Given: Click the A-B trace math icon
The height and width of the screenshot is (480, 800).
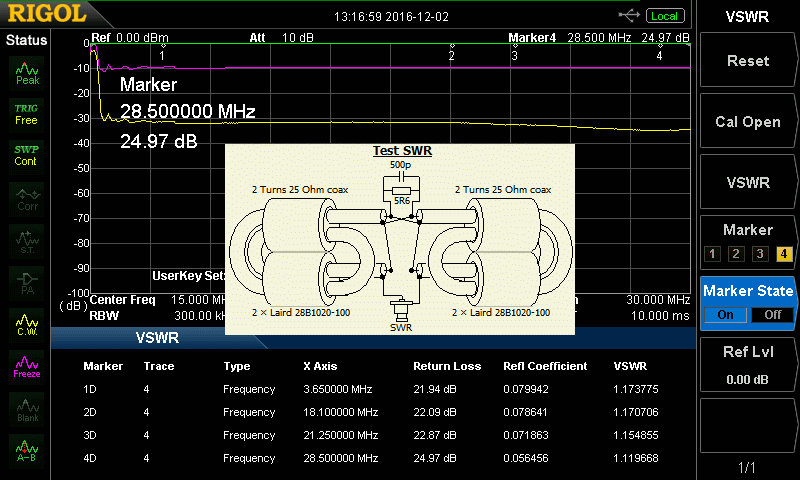Looking at the screenshot, I should 27,451.
